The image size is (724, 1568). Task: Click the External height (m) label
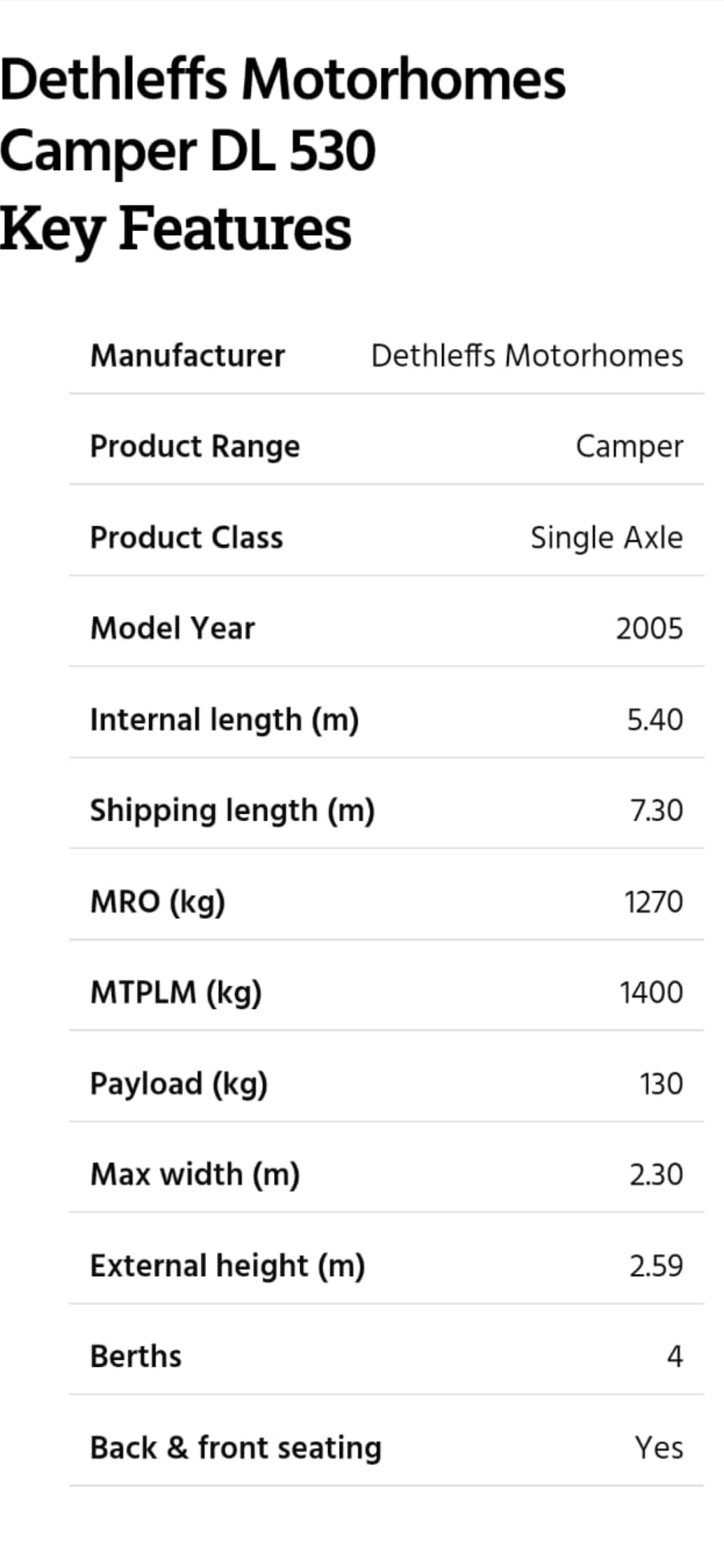pos(228,1266)
